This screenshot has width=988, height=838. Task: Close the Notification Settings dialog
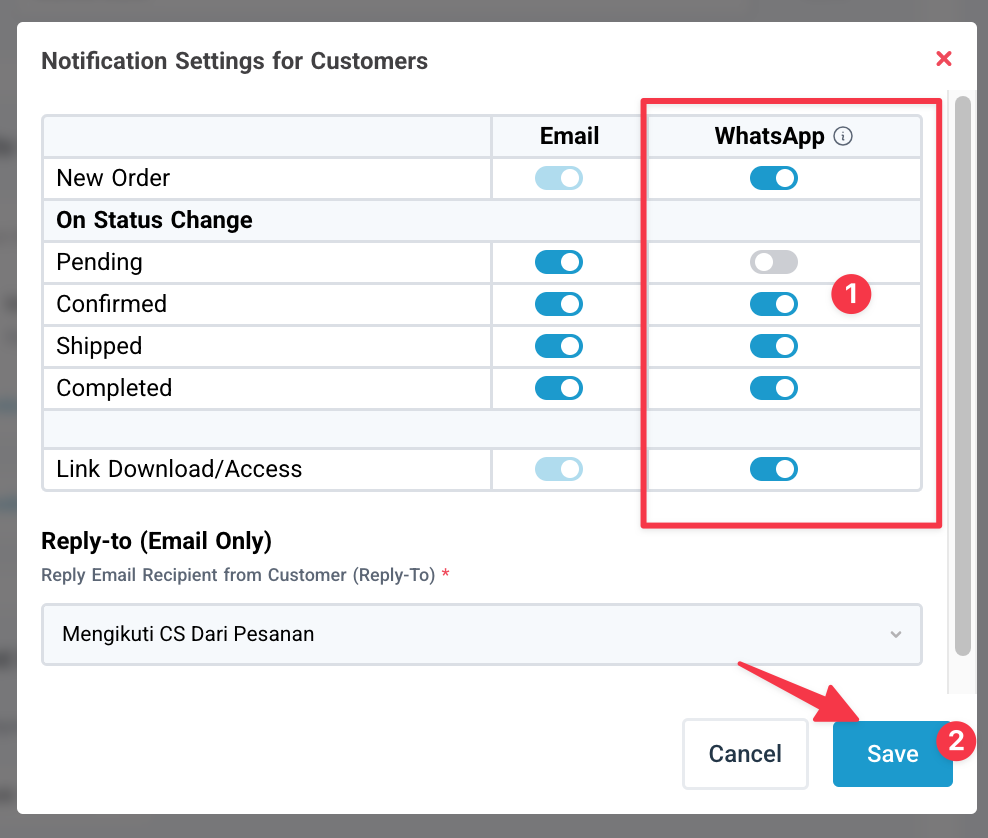click(x=944, y=59)
